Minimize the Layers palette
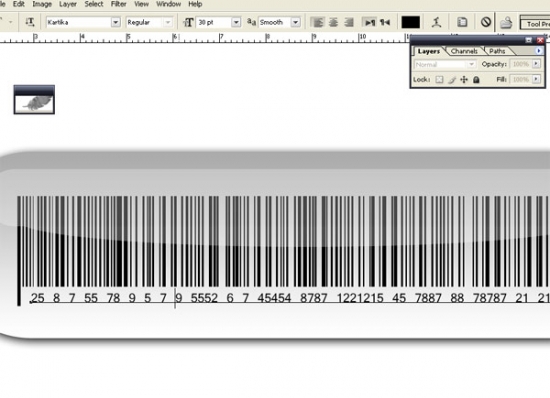550x398 pixels. (529, 40)
